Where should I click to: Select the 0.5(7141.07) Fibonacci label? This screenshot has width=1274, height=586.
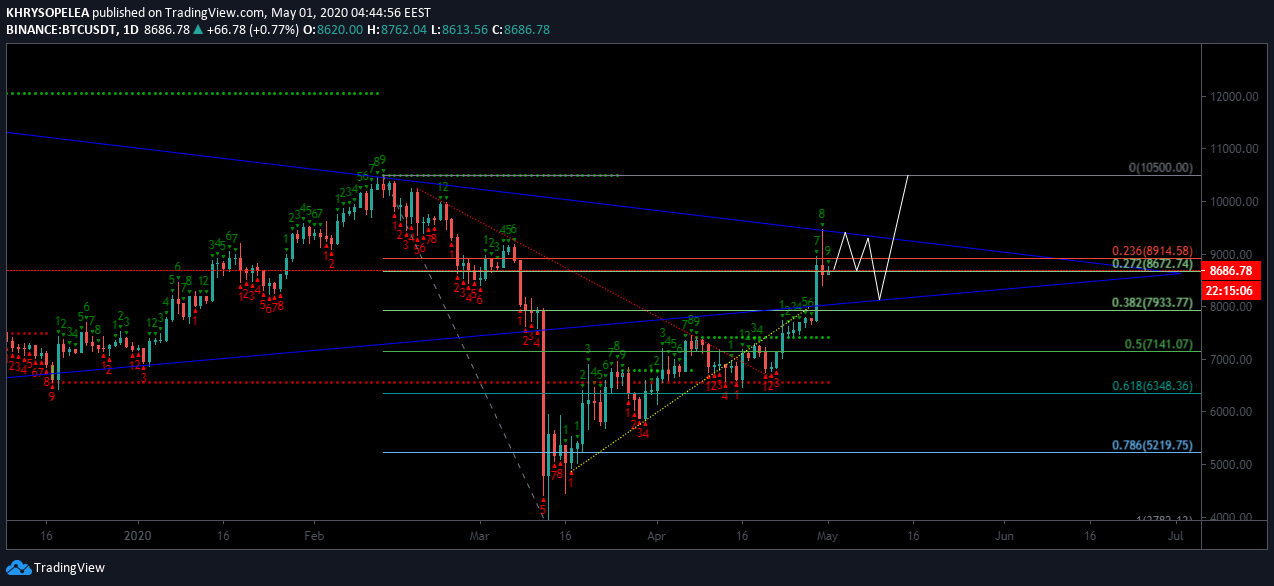pos(1157,344)
